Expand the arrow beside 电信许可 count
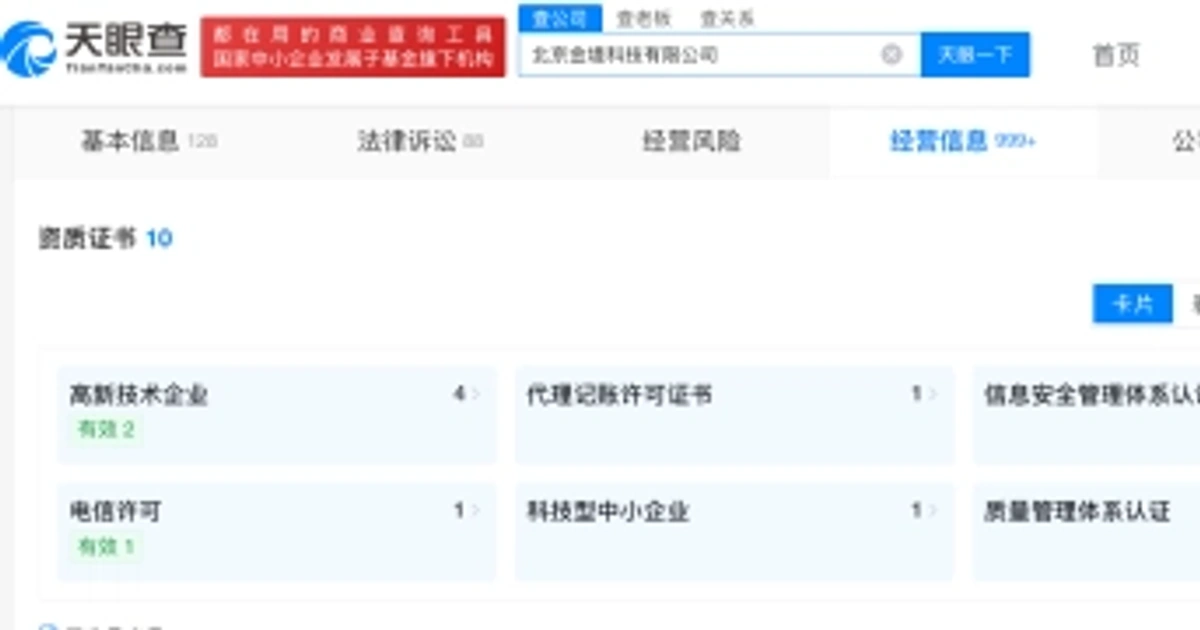This screenshot has width=1200, height=630. (475, 511)
